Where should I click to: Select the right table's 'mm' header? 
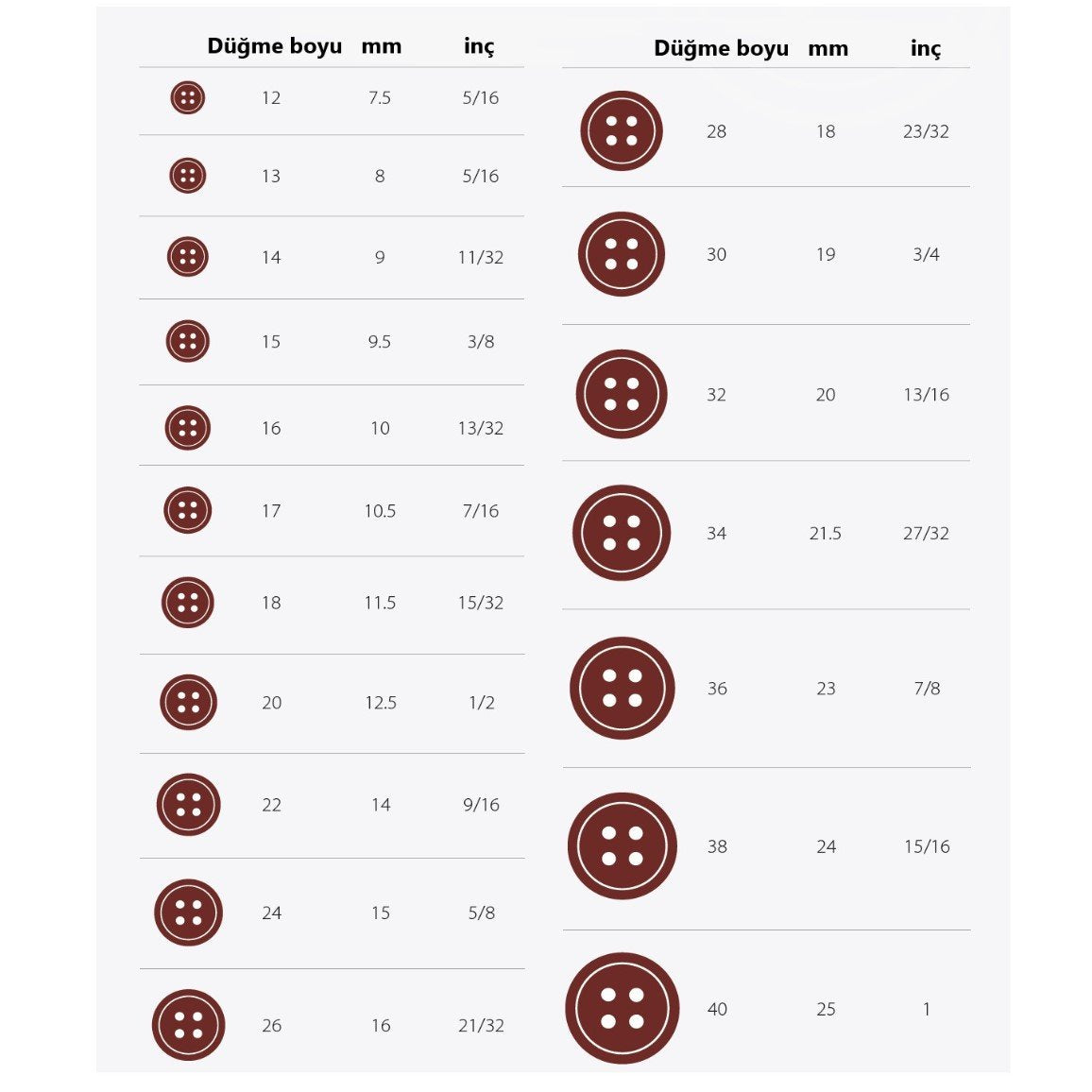828,48
